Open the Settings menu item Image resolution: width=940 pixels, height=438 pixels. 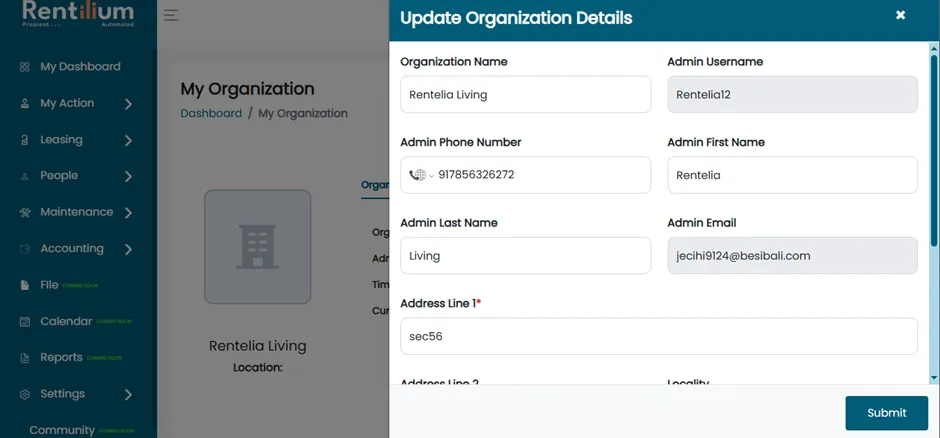coord(62,394)
